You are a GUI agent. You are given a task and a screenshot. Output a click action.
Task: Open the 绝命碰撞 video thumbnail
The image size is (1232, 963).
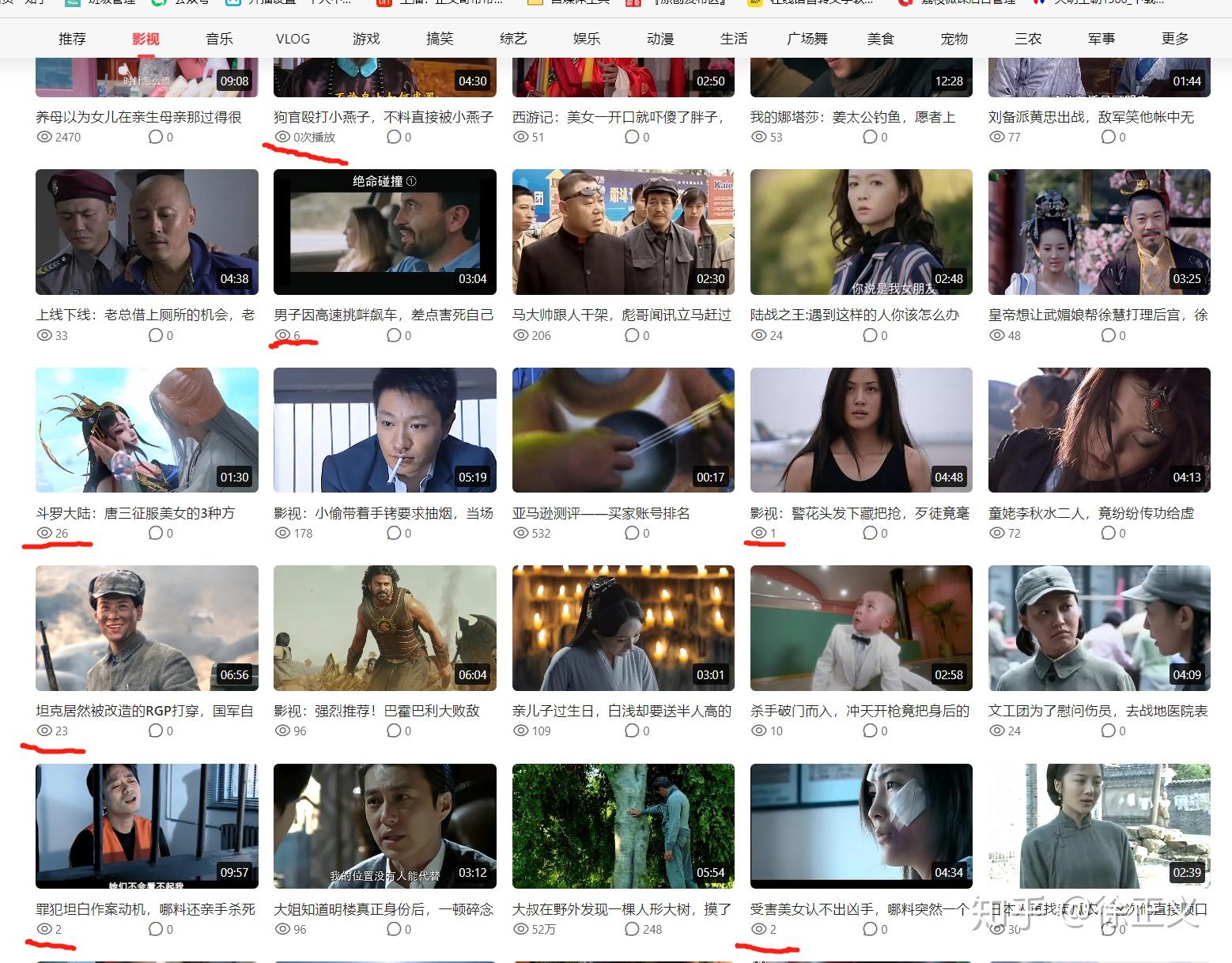(x=385, y=232)
